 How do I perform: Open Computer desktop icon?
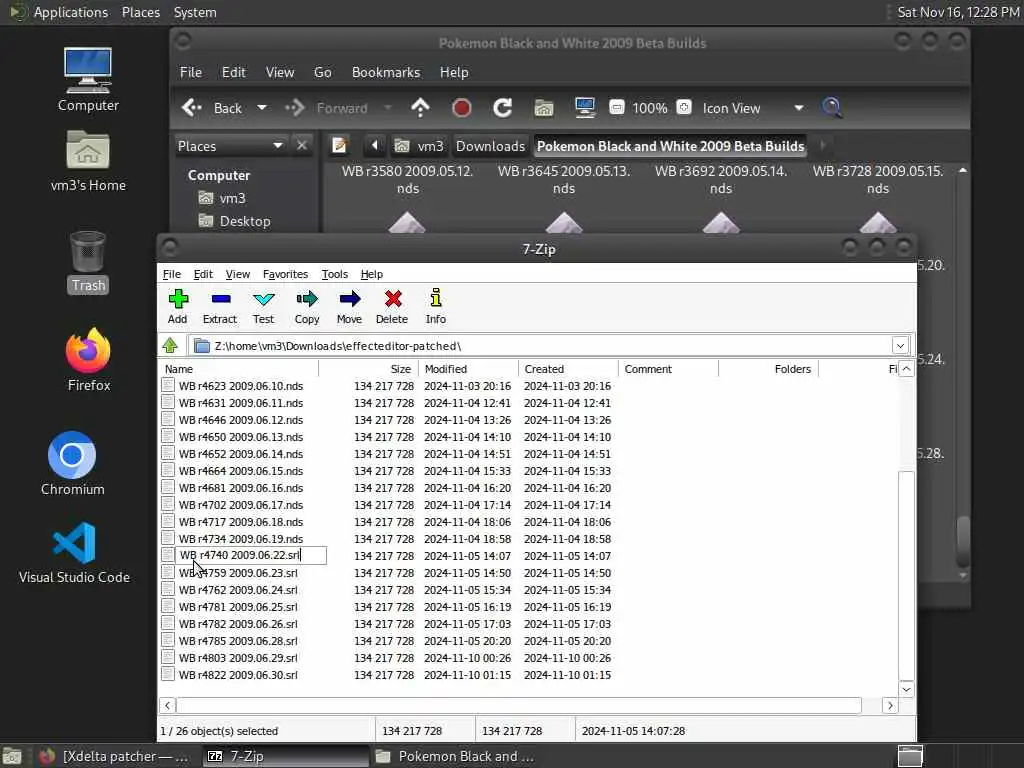coord(88,80)
